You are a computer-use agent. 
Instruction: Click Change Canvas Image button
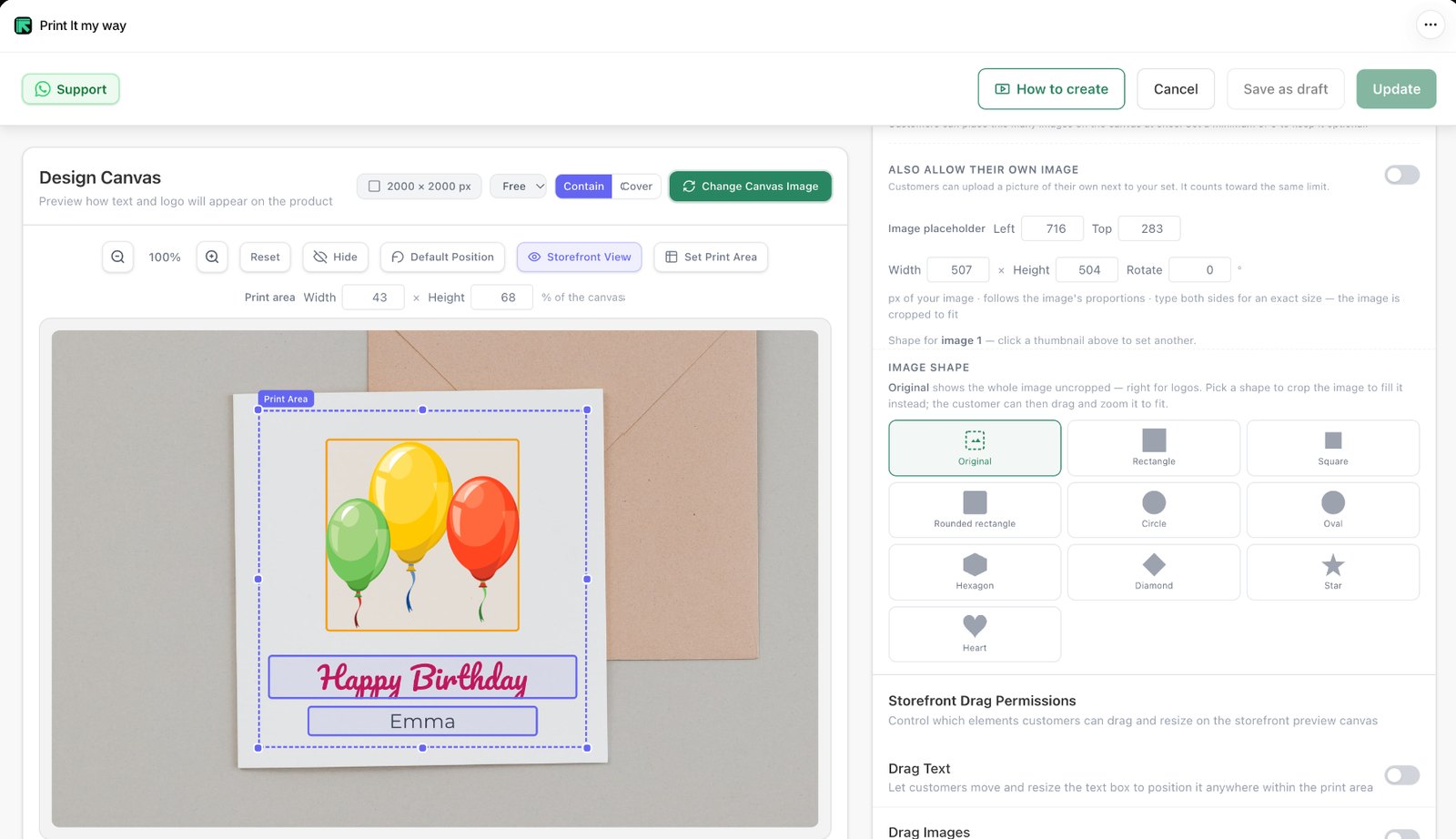tap(751, 186)
